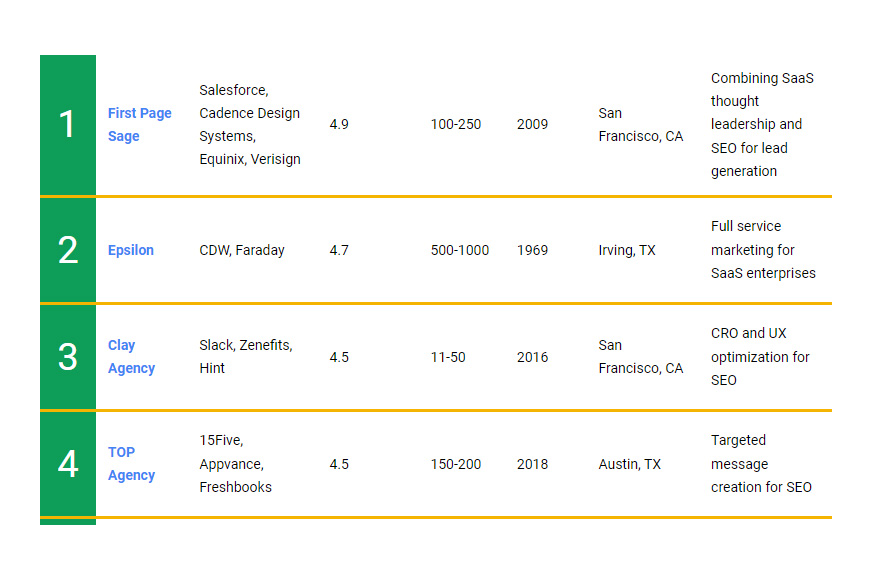Image resolution: width=870 pixels, height=570 pixels.
Task: Click the 4.5 rating in Clay Agency row
Action: pos(339,357)
